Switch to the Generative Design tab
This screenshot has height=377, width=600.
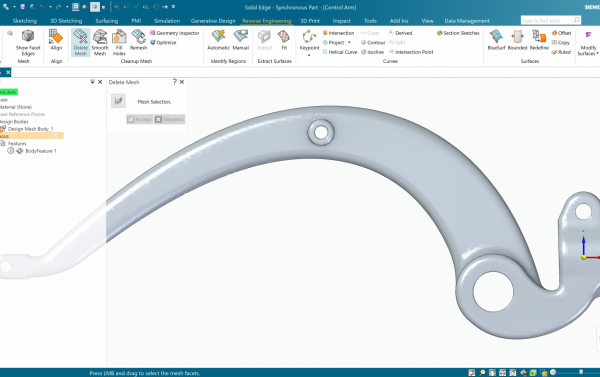click(x=213, y=21)
